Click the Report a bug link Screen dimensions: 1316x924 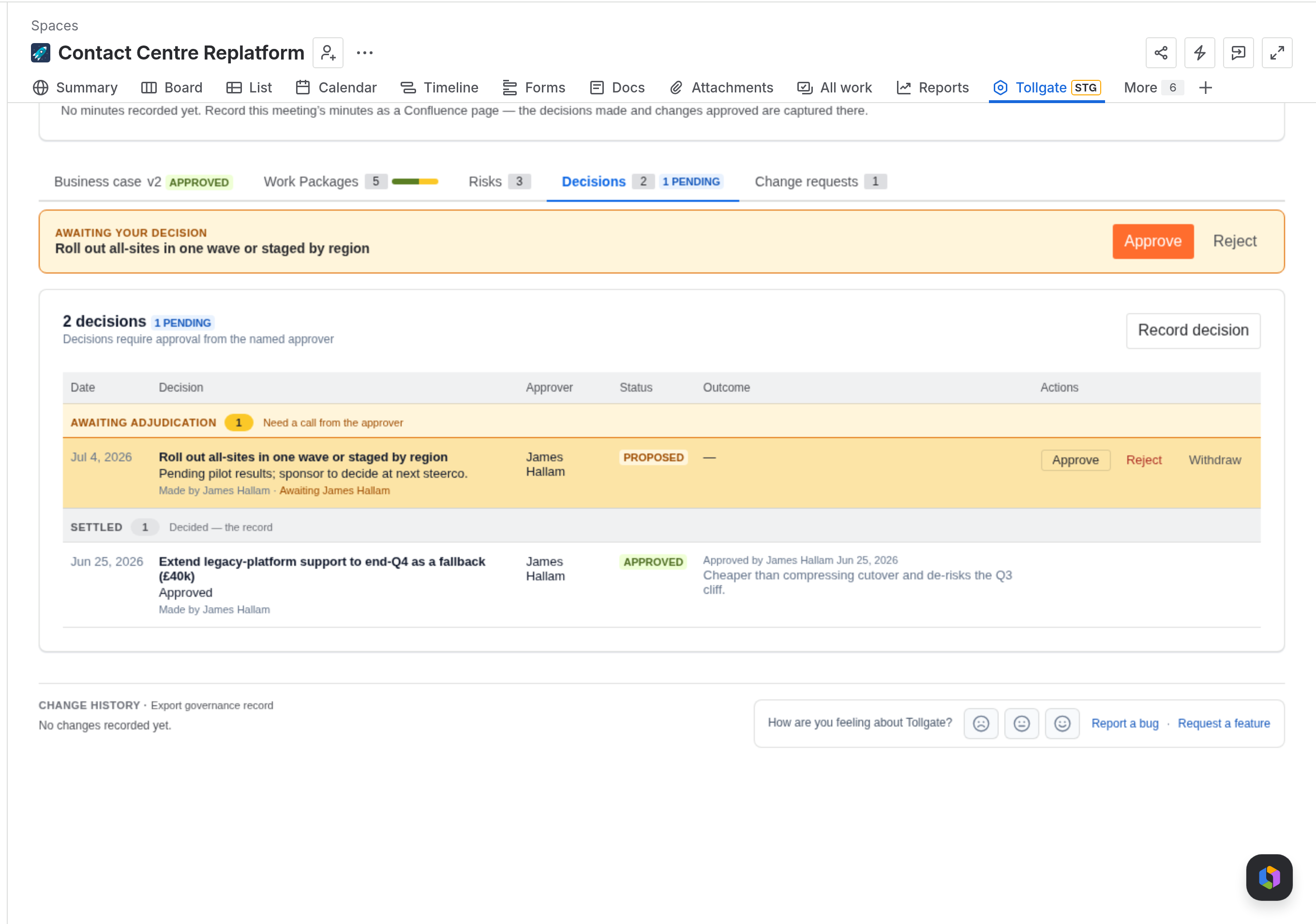[1124, 723]
